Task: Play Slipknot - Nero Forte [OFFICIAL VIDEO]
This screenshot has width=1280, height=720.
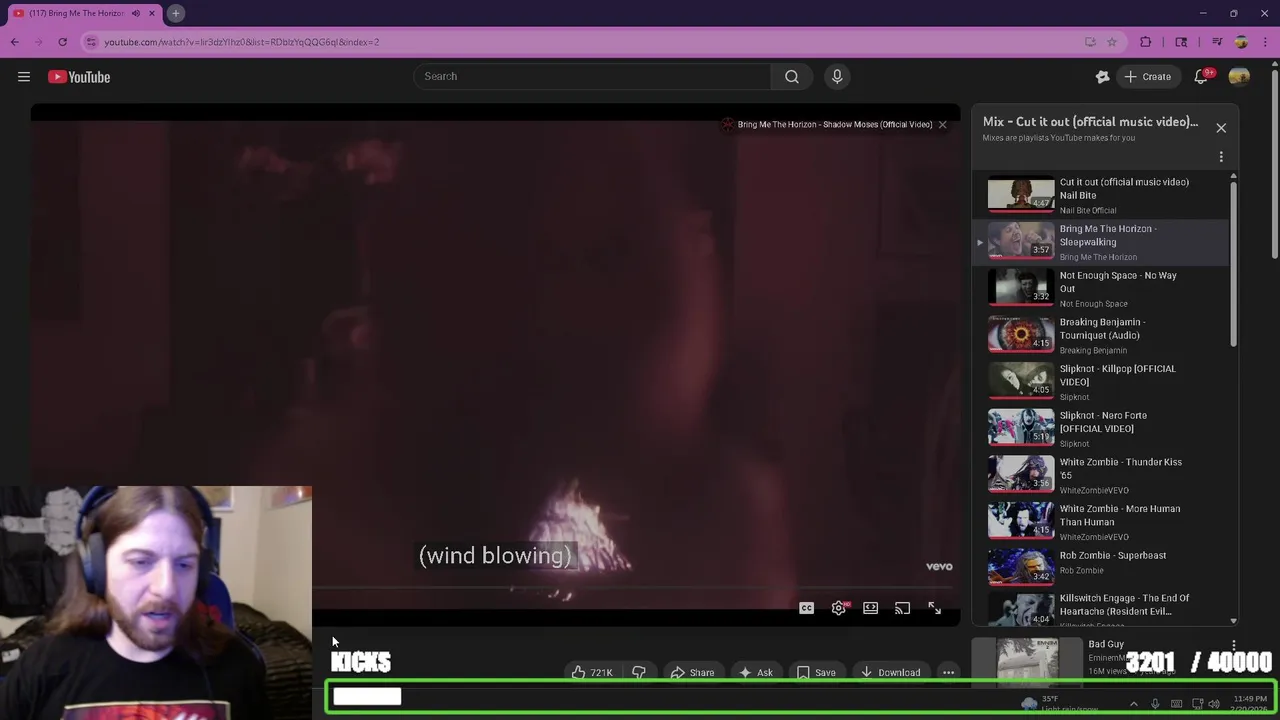Action: click(x=1100, y=428)
